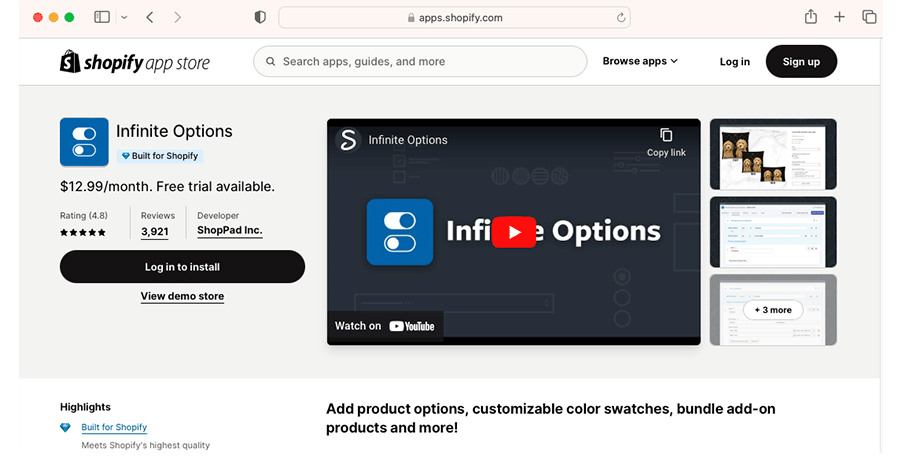Click the privacy shield icon
This screenshot has width=900, height=470.
(260, 17)
